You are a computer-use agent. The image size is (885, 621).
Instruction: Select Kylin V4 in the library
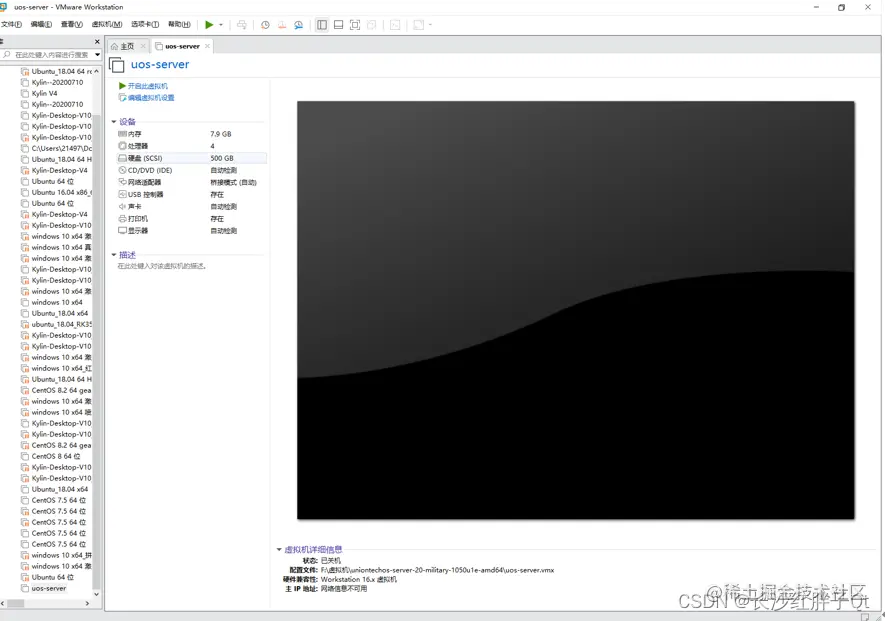[x=45, y=93]
